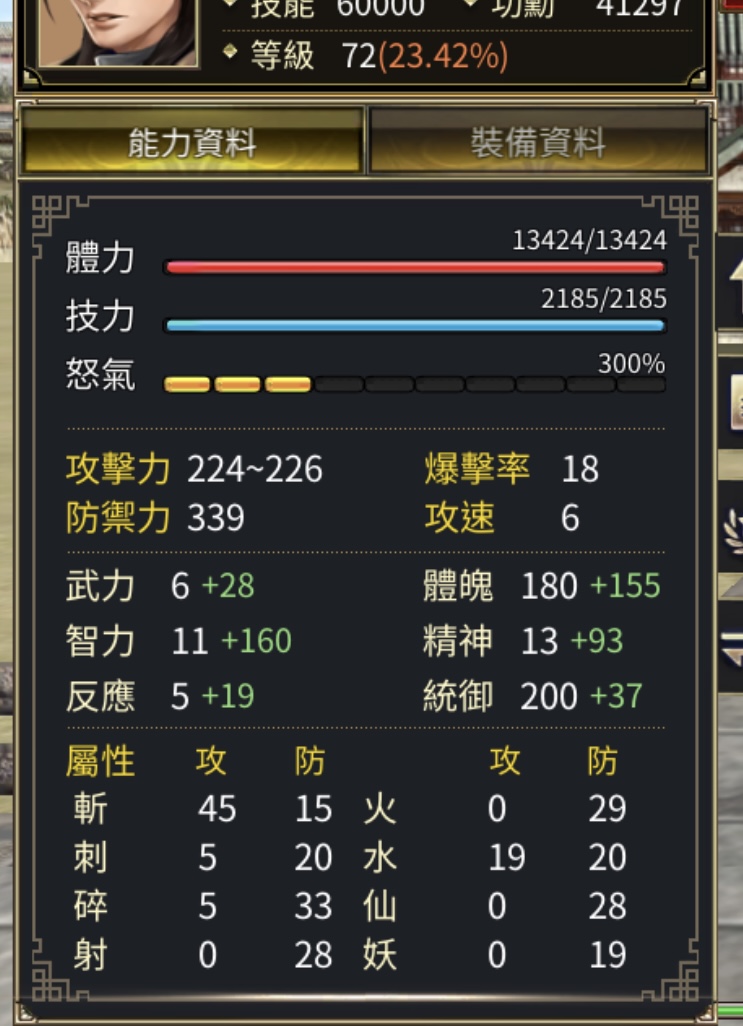Image resolution: width=743 pixels, height=1026 pixels.
Task: Click the 武力 stat row
Action: click(x=160, y=586)
